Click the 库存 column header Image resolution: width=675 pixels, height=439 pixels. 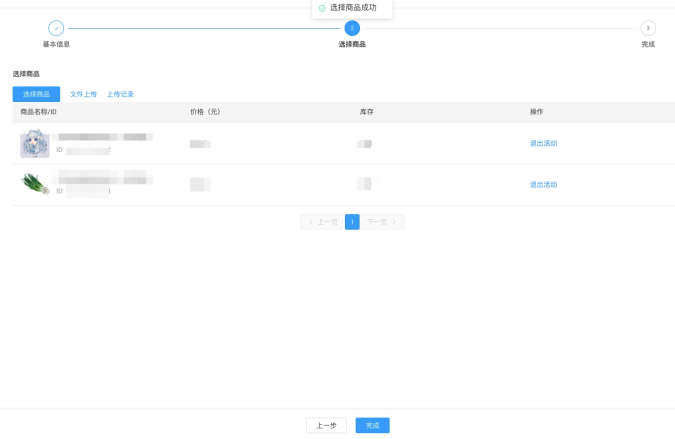[x=366, y=112]
